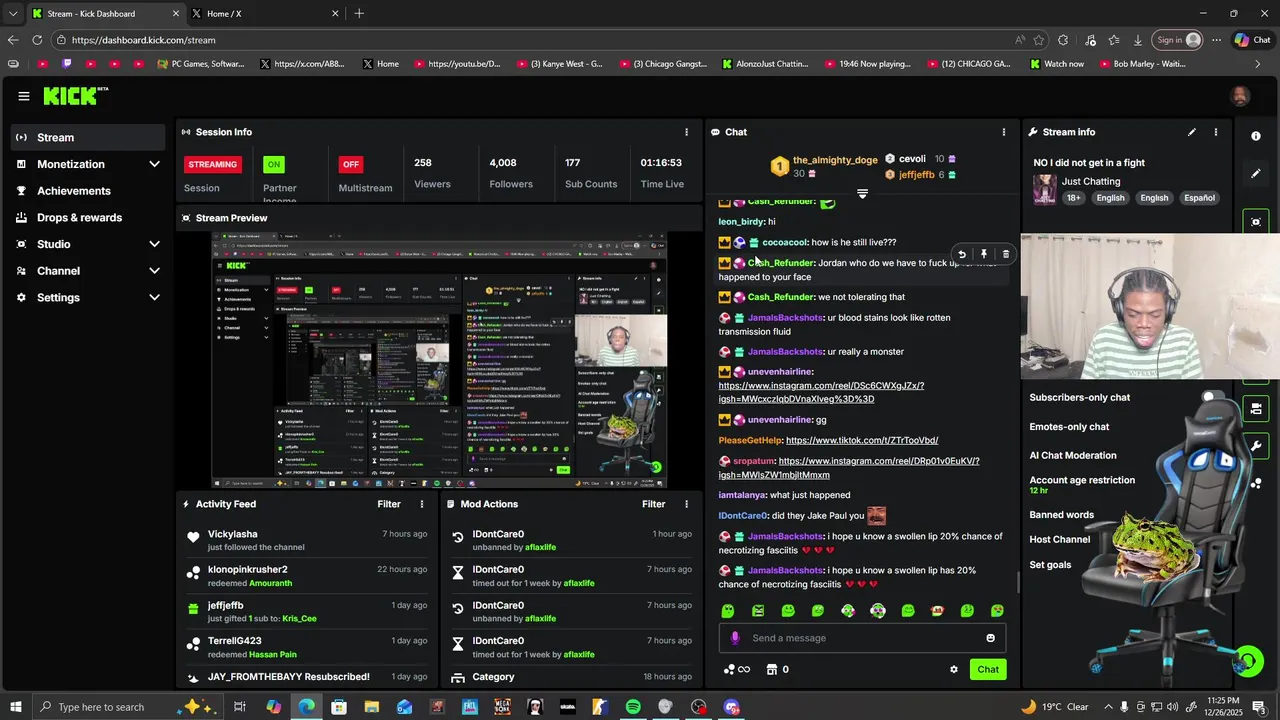The height and width of the screenshot is (720, 1280).
Task: Click the 18+ stream tag
Action: [x=1073, y=198]
